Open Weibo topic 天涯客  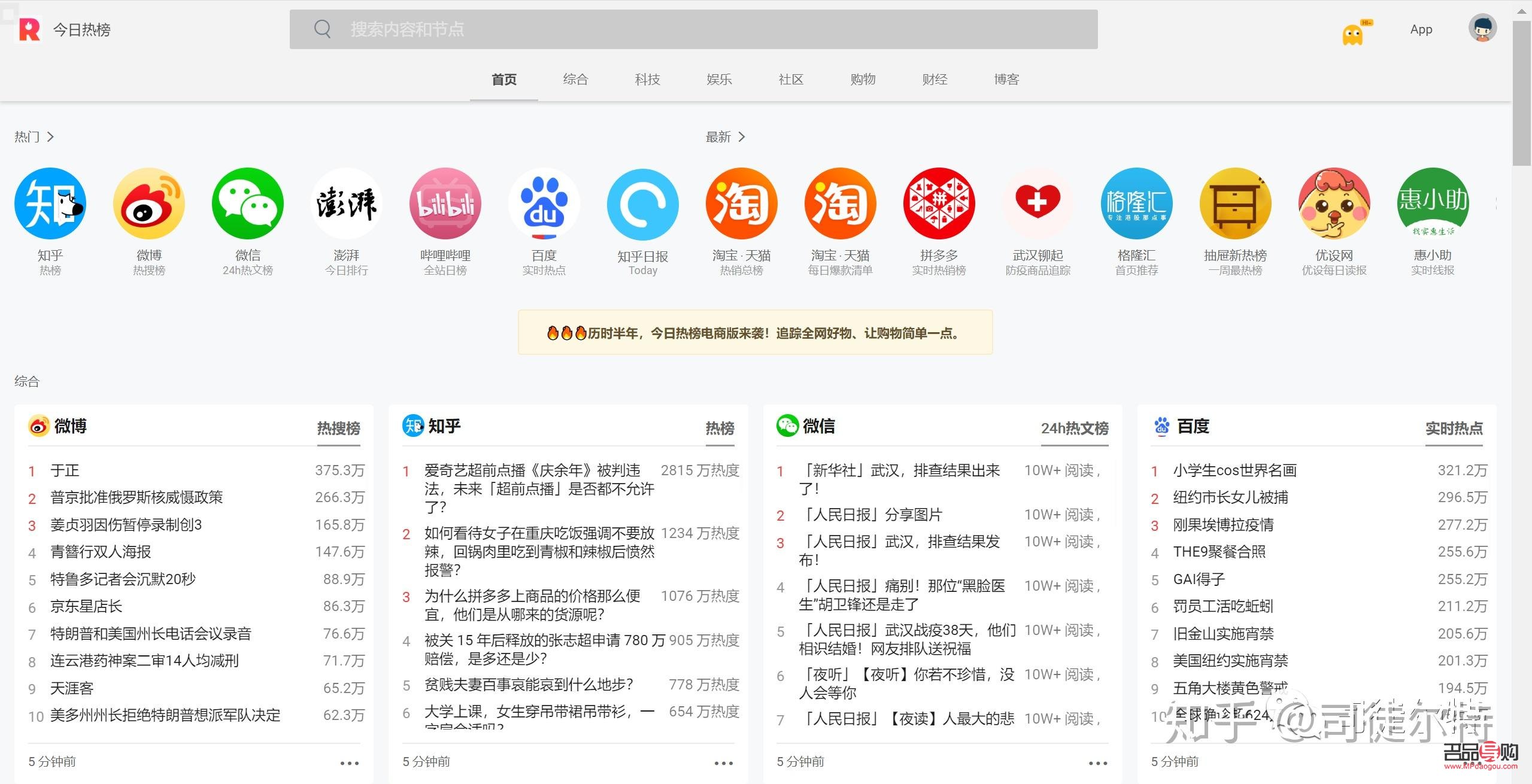[x=72, y=688]
